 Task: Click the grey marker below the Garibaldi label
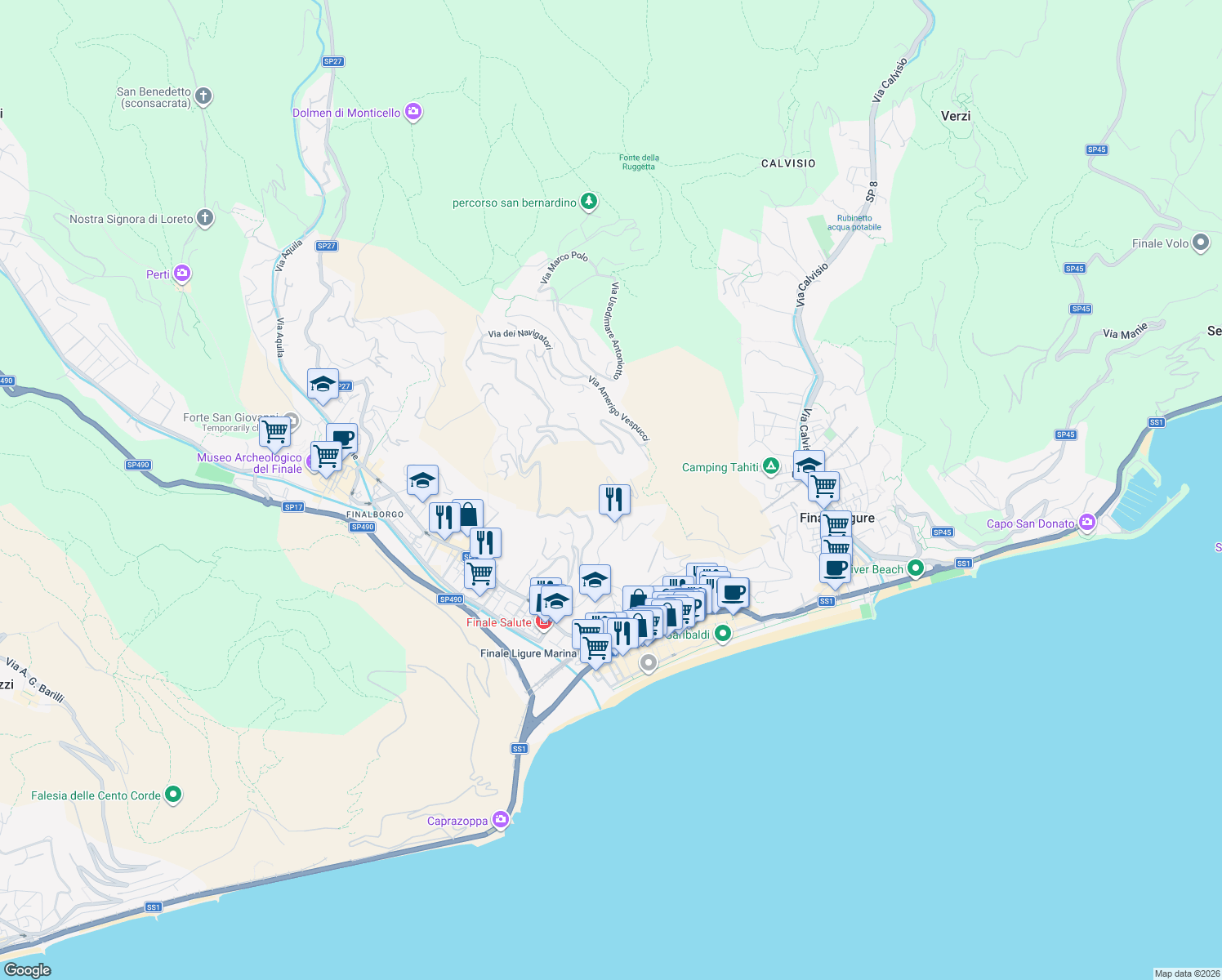pos(649,663)
